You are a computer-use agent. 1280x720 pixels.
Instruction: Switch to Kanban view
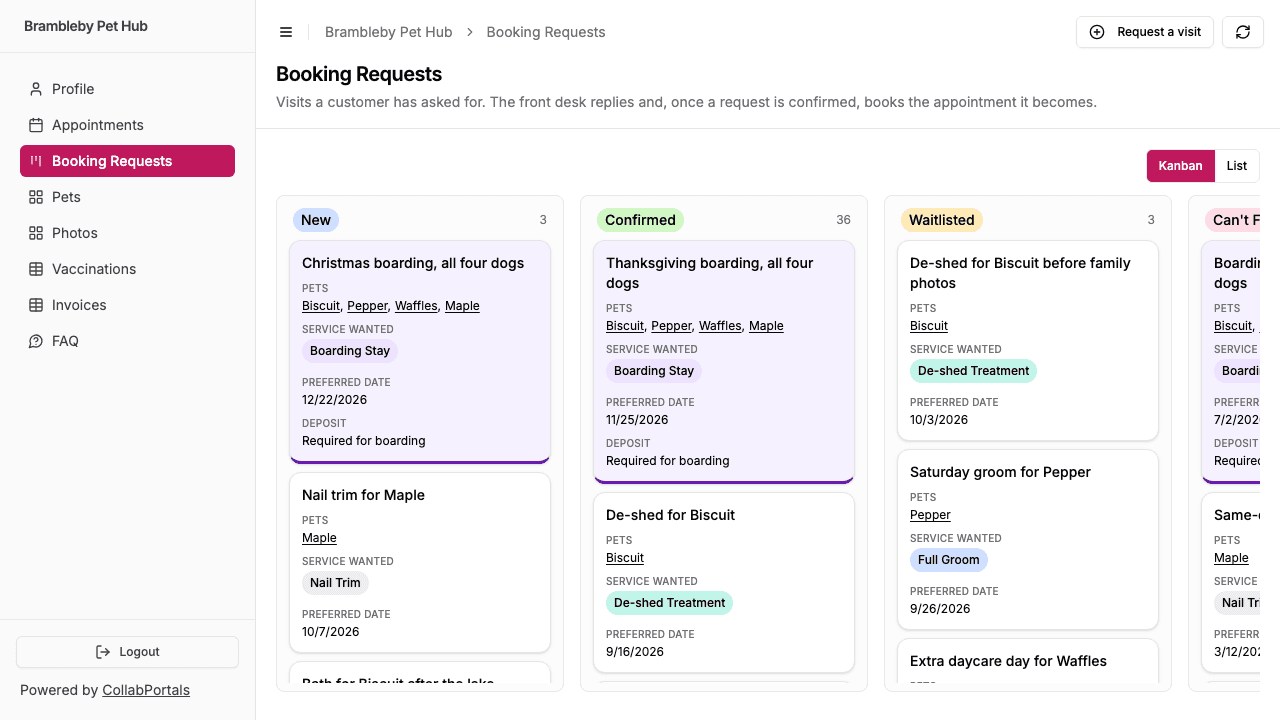1180,166
